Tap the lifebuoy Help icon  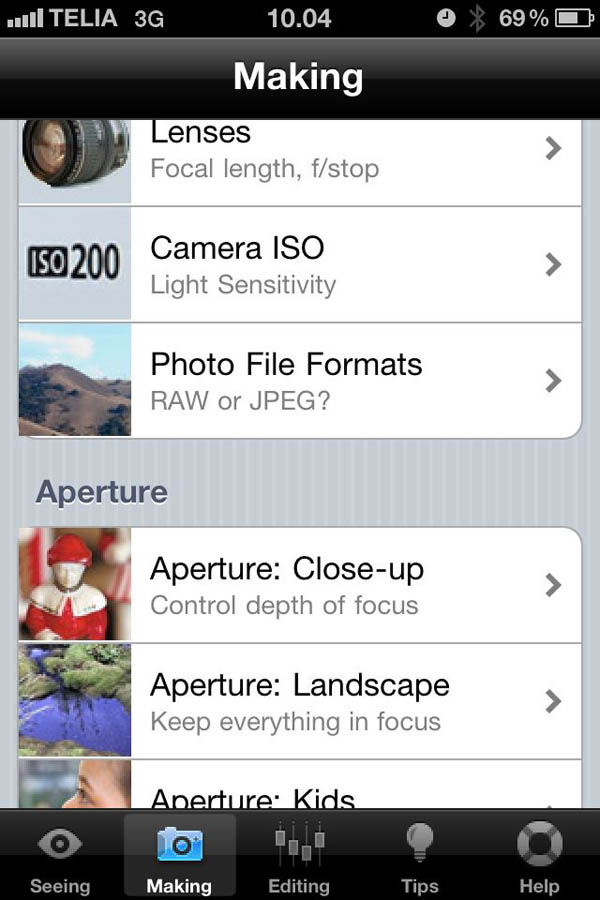tap(539, 845)
